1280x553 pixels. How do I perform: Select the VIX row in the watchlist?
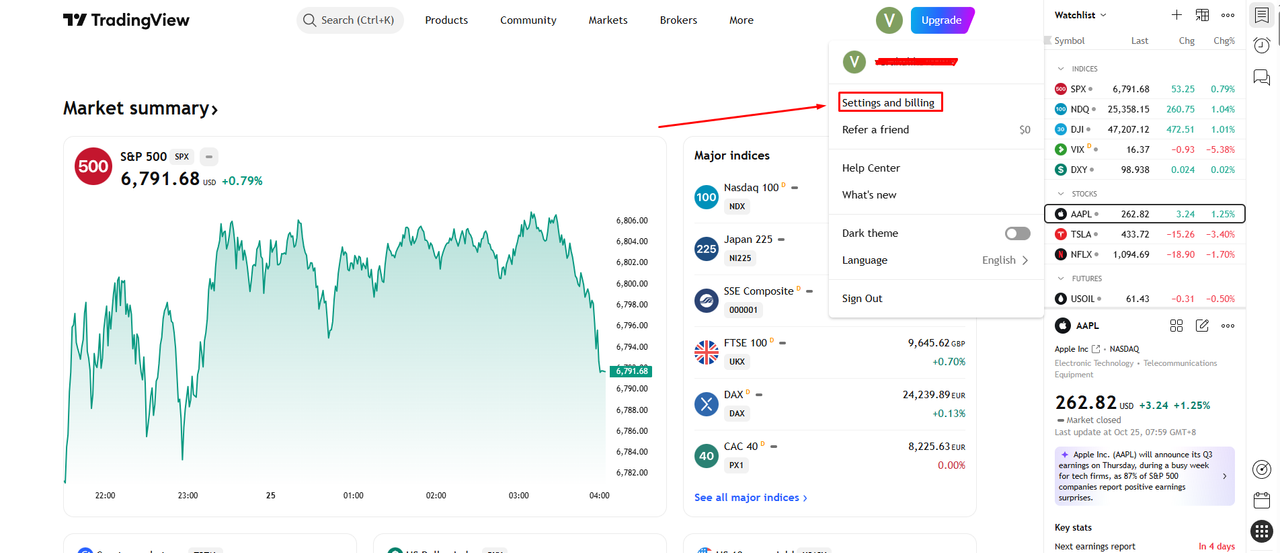tap(1145, 149)
